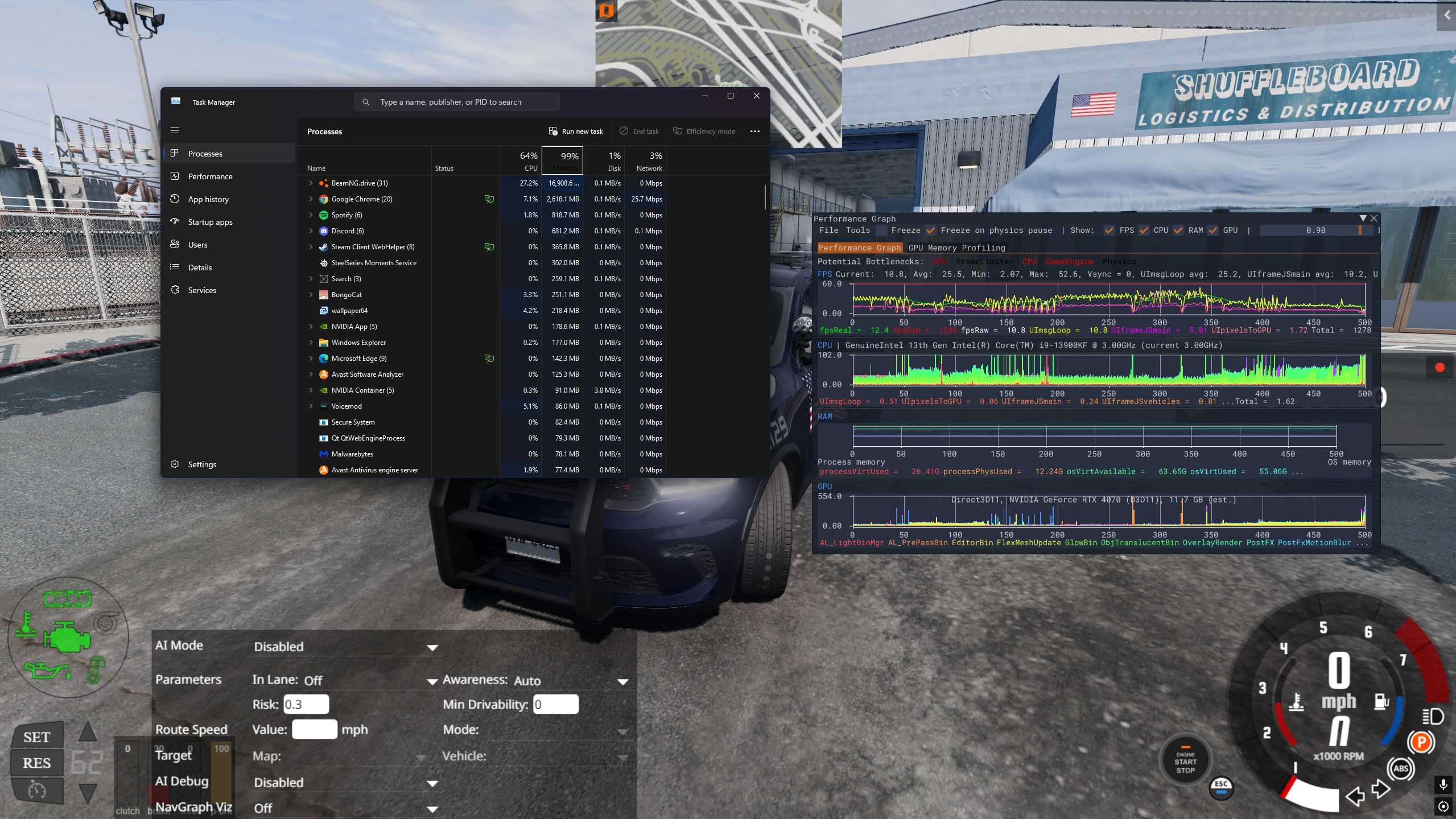Go to Startup apps section
This screenshot has width=1456, height=819.
point(229,222)
